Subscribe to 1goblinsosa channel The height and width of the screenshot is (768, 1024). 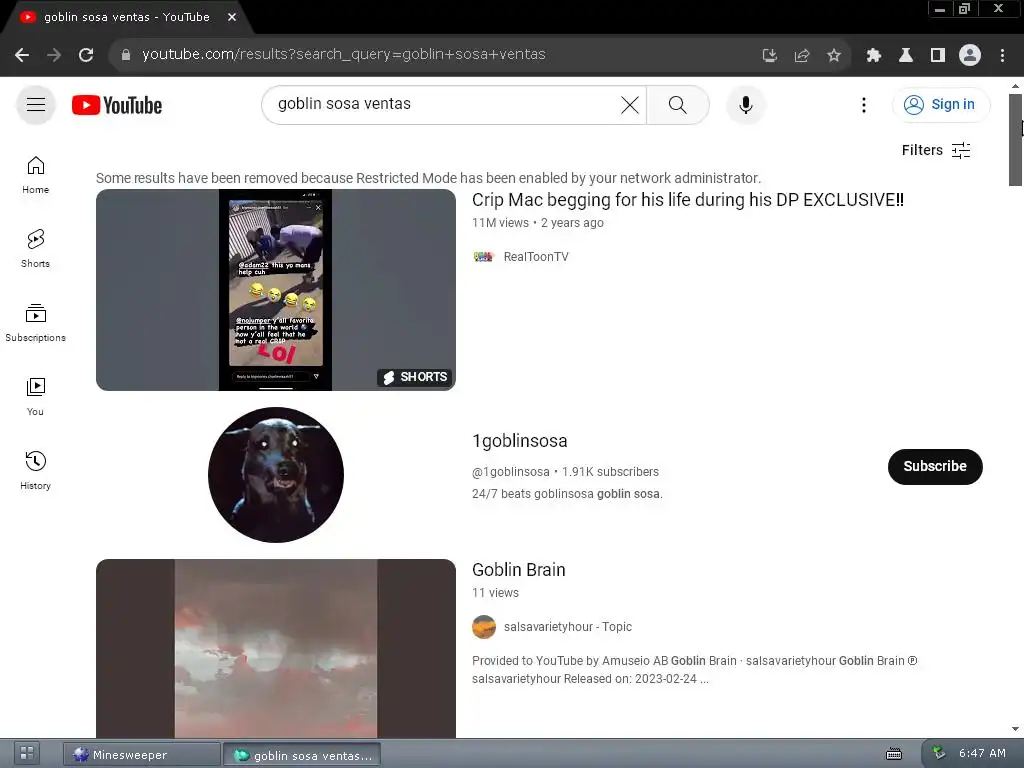(935, 466)
